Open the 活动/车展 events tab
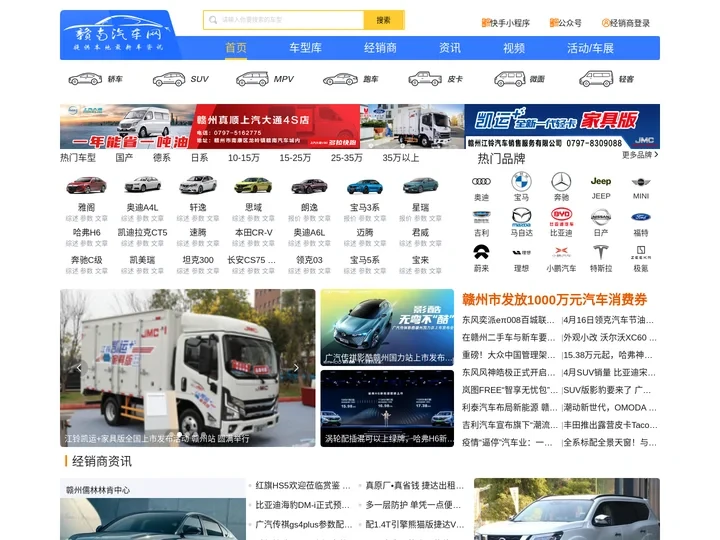 [x=590, y=48]
